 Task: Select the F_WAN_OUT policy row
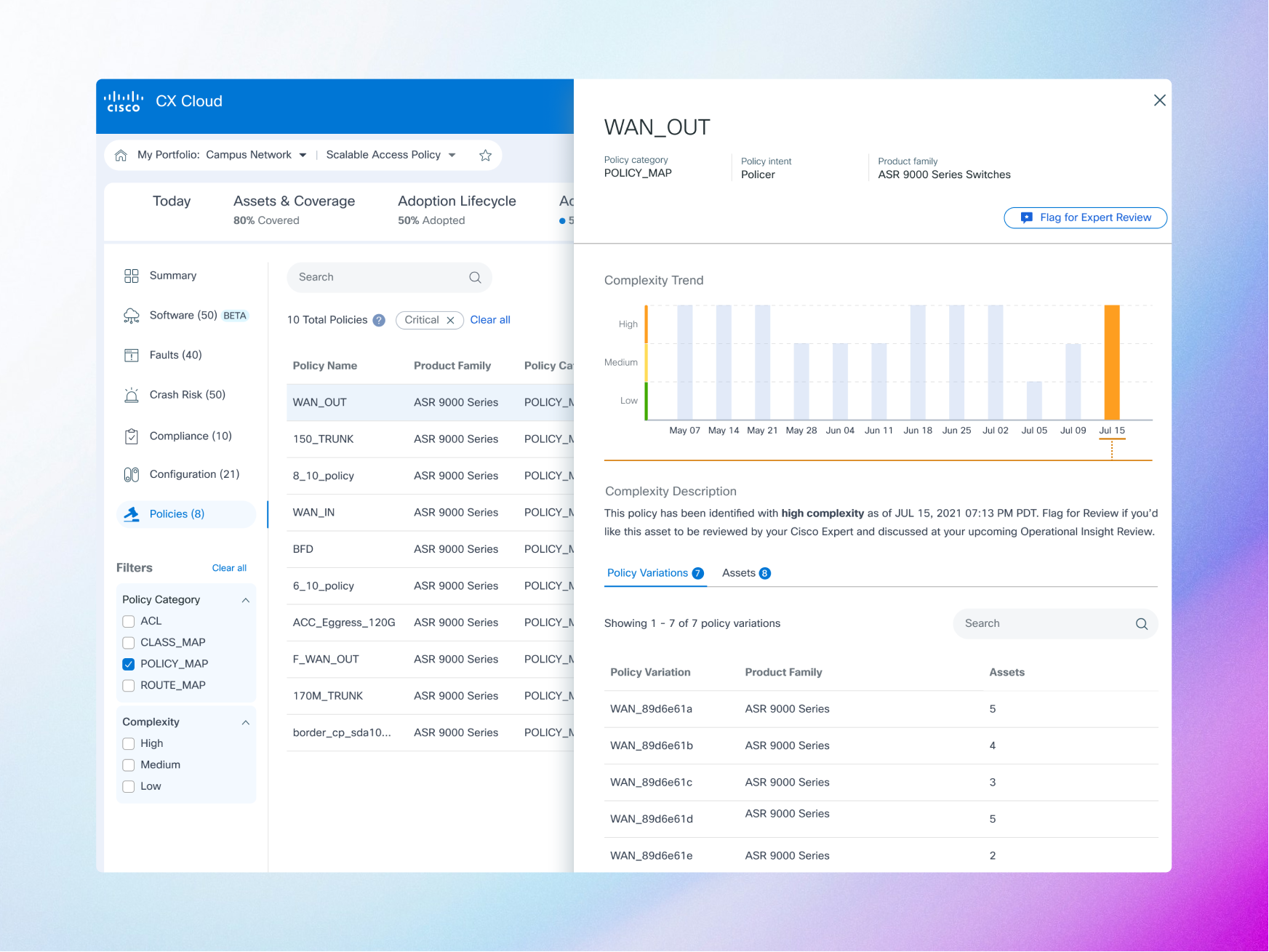[430, 660]
